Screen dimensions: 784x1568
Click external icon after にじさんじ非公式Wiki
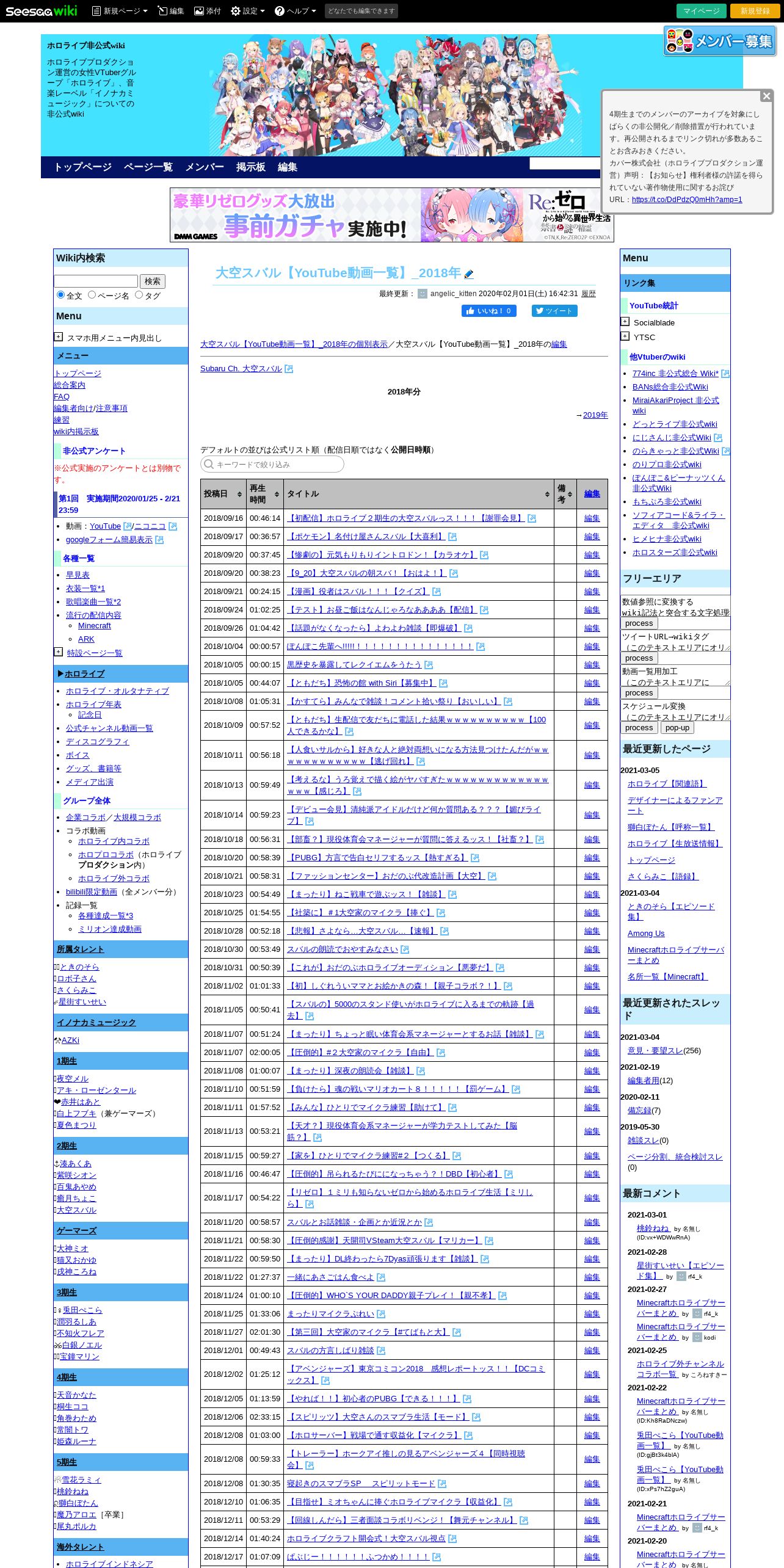point(718,438)
